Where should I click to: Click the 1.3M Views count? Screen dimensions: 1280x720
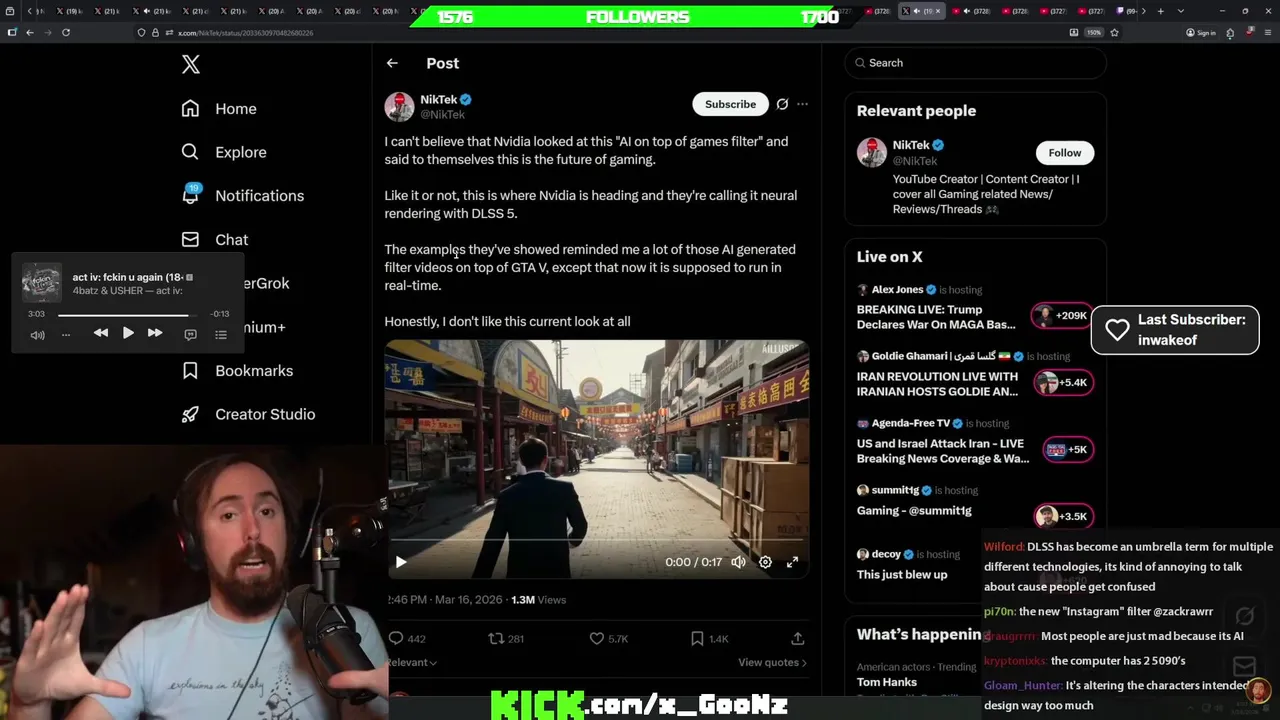tap(538, 600)
